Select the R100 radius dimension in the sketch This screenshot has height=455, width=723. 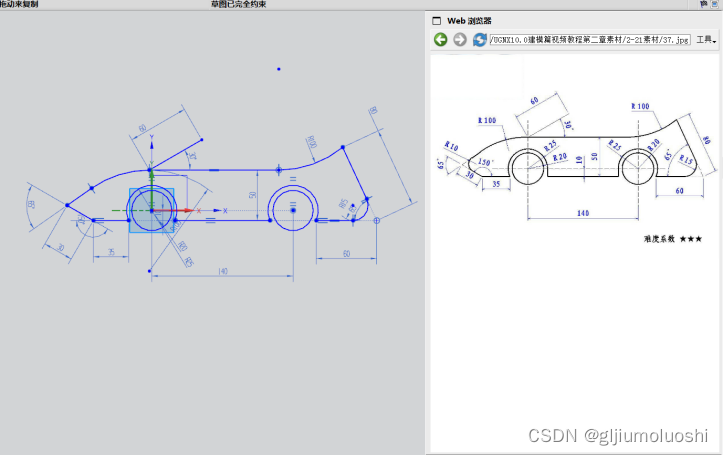point(312,142)
